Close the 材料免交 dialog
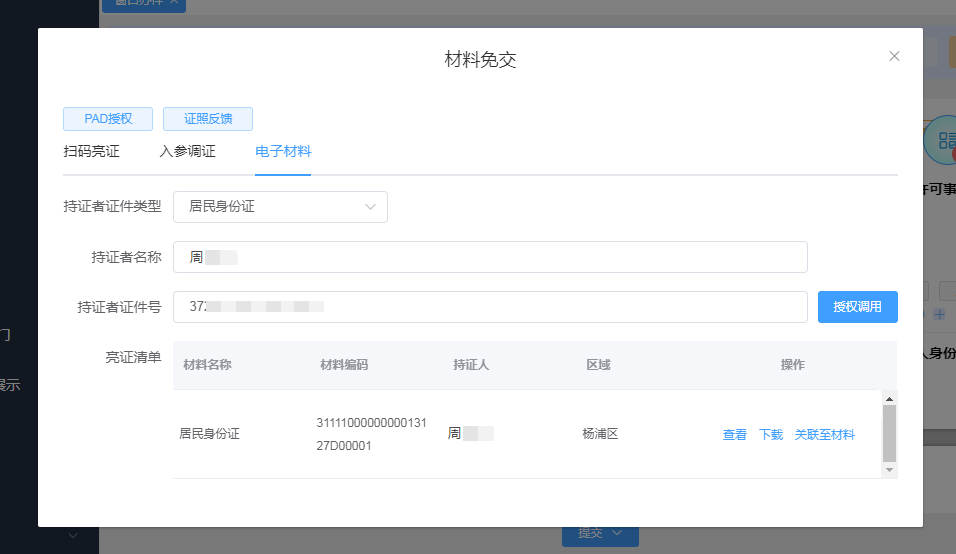 click(x=894, y=56)
